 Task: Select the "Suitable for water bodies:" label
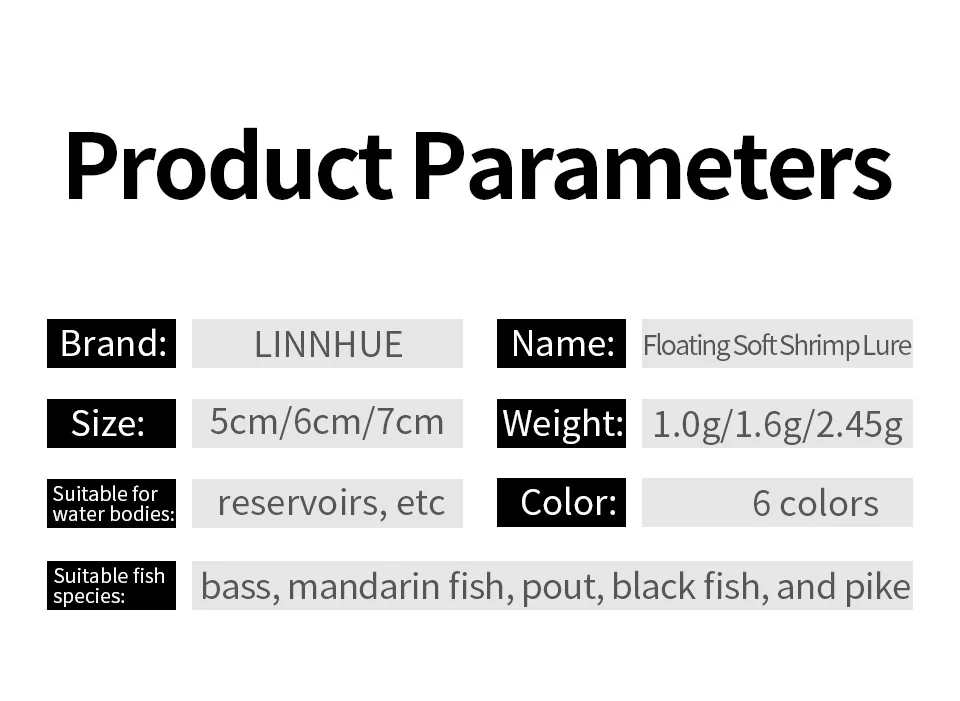(112, 504)
